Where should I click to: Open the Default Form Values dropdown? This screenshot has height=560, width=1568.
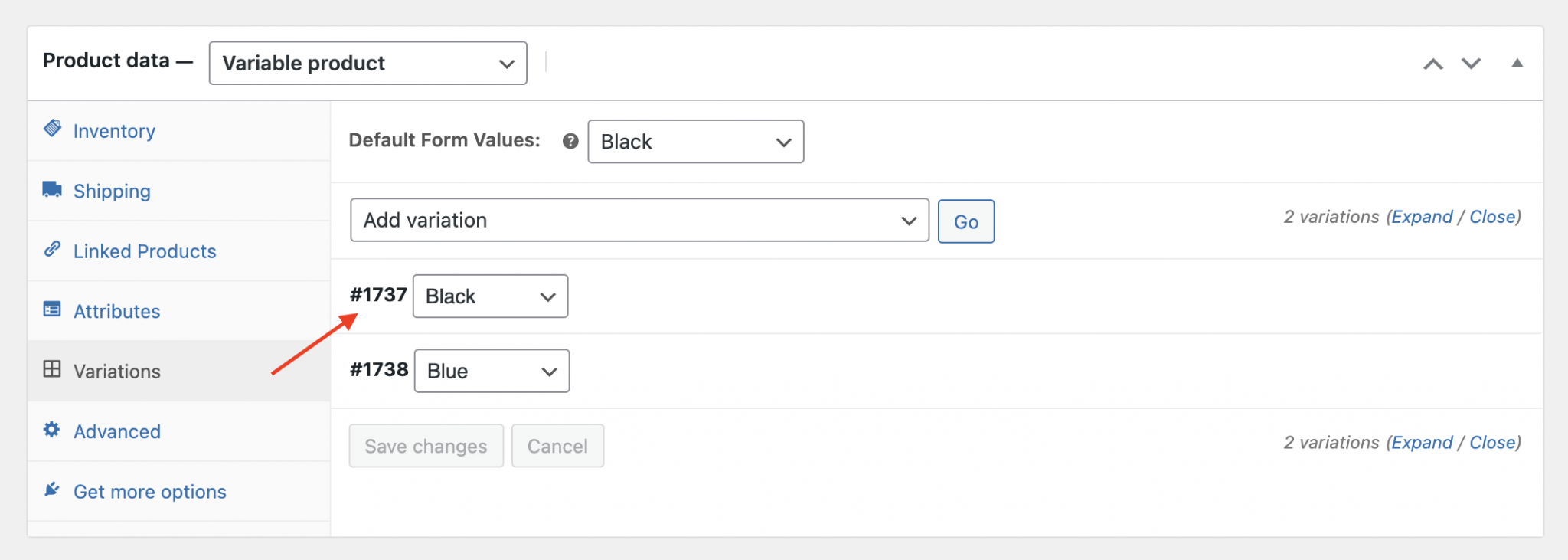tap(695, 141)
